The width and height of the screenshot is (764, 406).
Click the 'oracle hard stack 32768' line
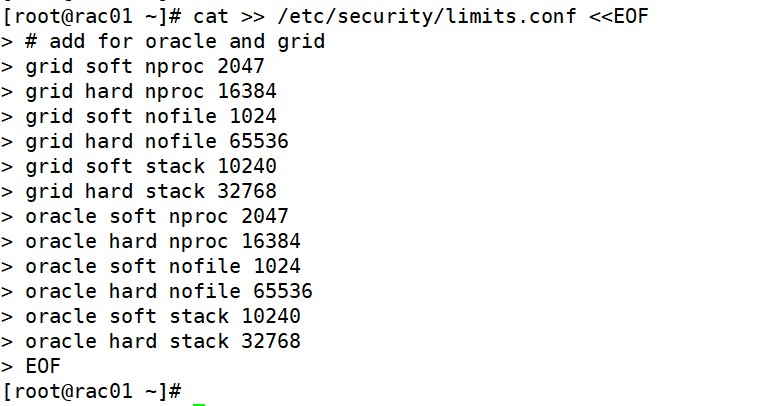tap(163, 342)
